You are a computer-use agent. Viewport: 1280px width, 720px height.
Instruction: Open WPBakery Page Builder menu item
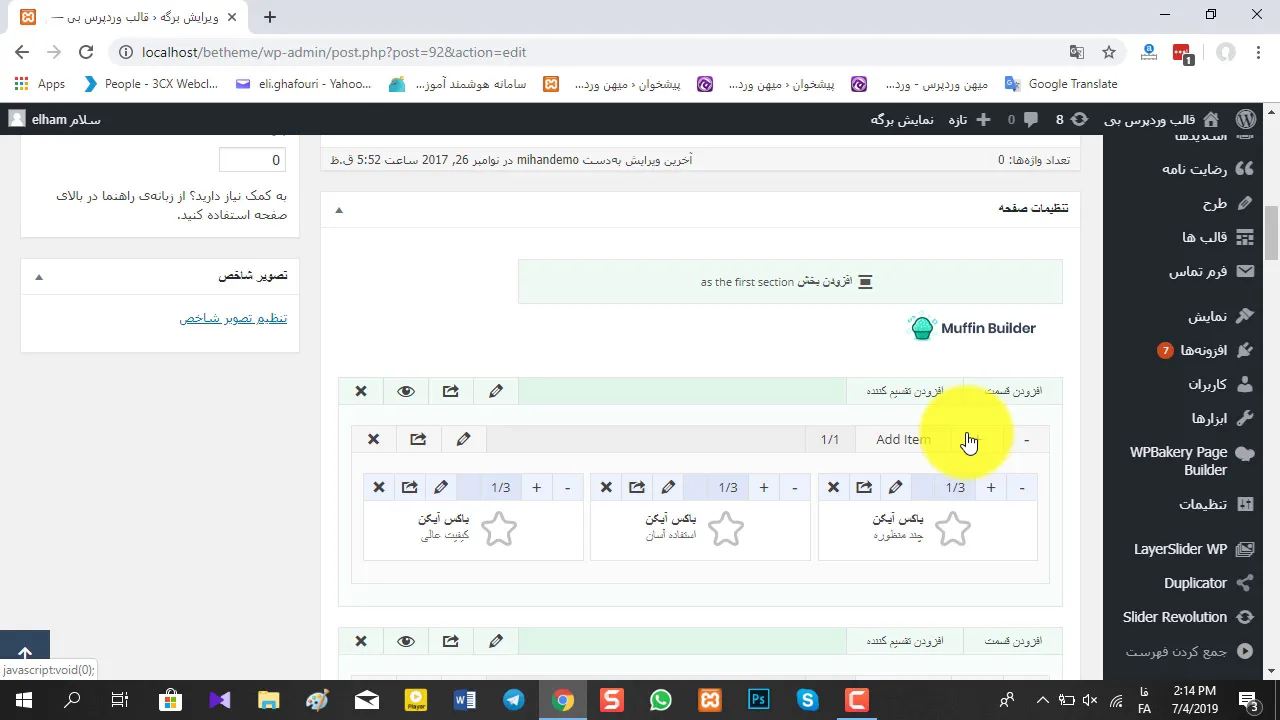coord(1190,461)
